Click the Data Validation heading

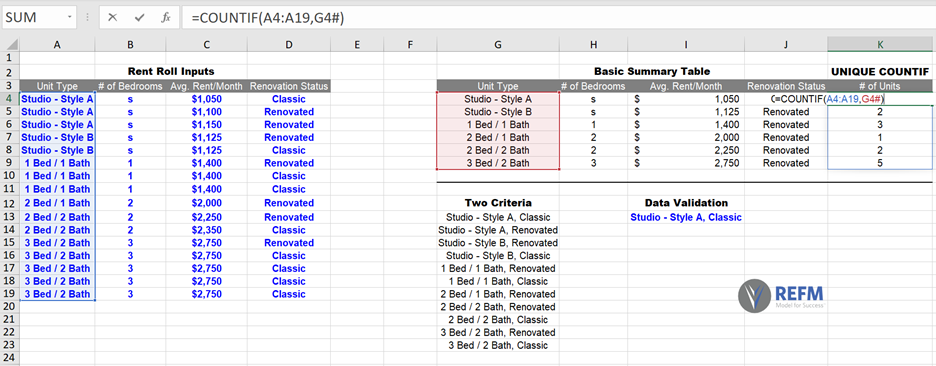(x=686, y=203)
